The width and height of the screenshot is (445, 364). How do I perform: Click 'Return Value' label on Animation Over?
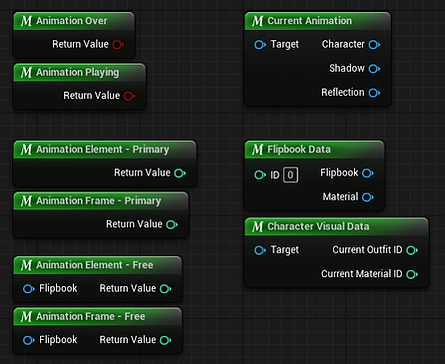(x=80, y=44)
